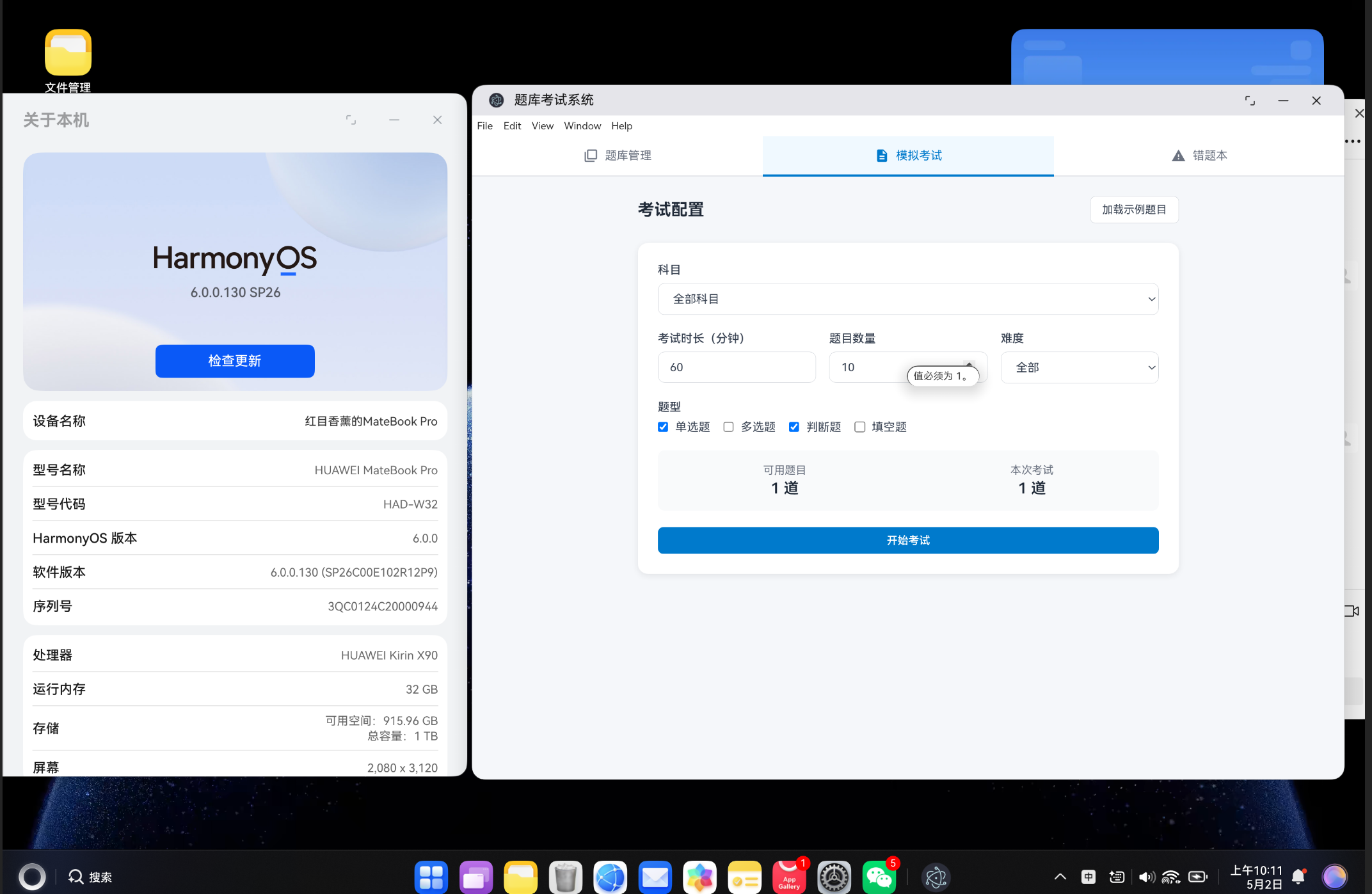Open the 文件管理 desktop icon
Screen dimensions: 1372x894
pyautogui.click(x=68, y=61)
